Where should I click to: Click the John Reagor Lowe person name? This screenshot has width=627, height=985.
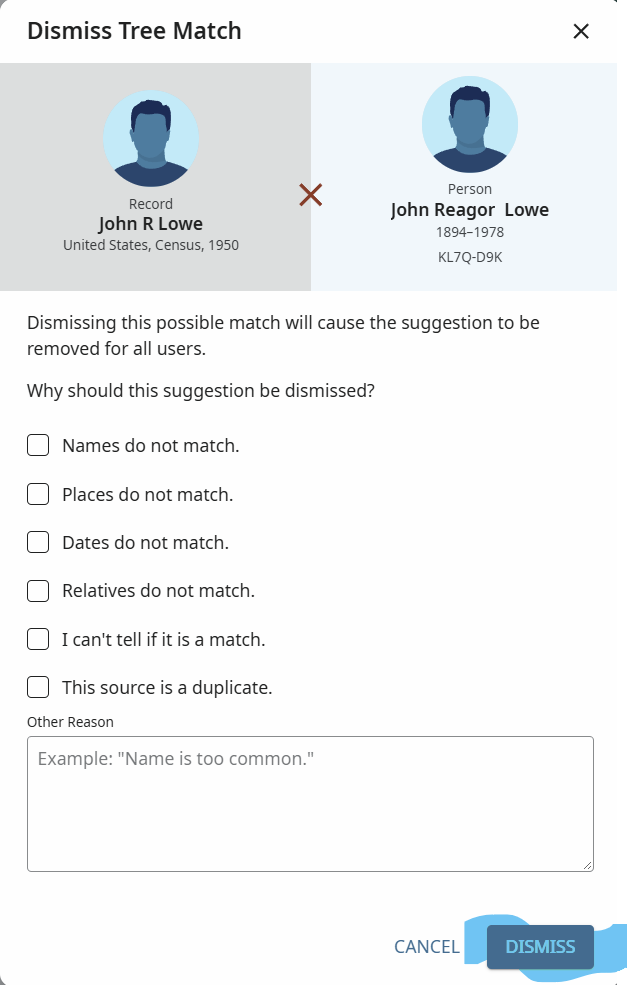pyautogui.click(x=470, y=210)
